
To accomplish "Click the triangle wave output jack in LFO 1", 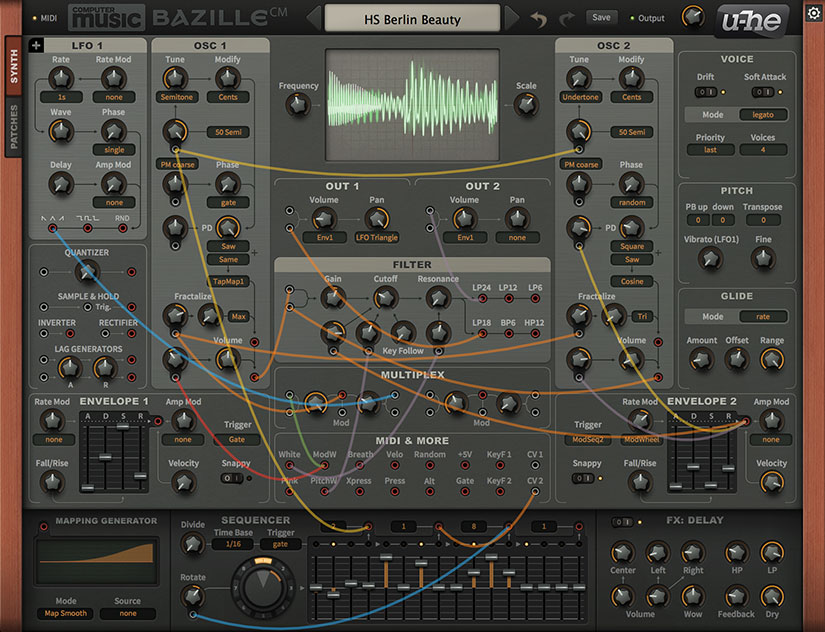I will [x=52, y=228].
